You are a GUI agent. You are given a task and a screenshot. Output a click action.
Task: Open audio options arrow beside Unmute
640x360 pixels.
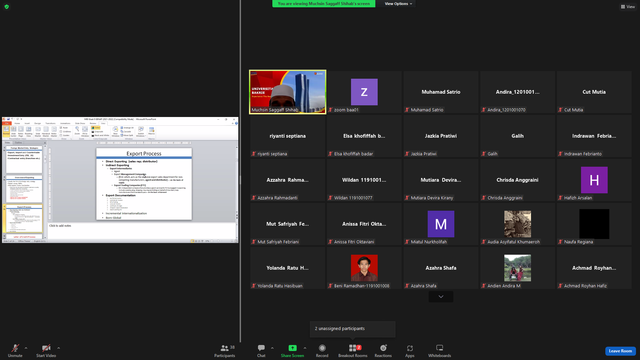(x=26, y=348)
